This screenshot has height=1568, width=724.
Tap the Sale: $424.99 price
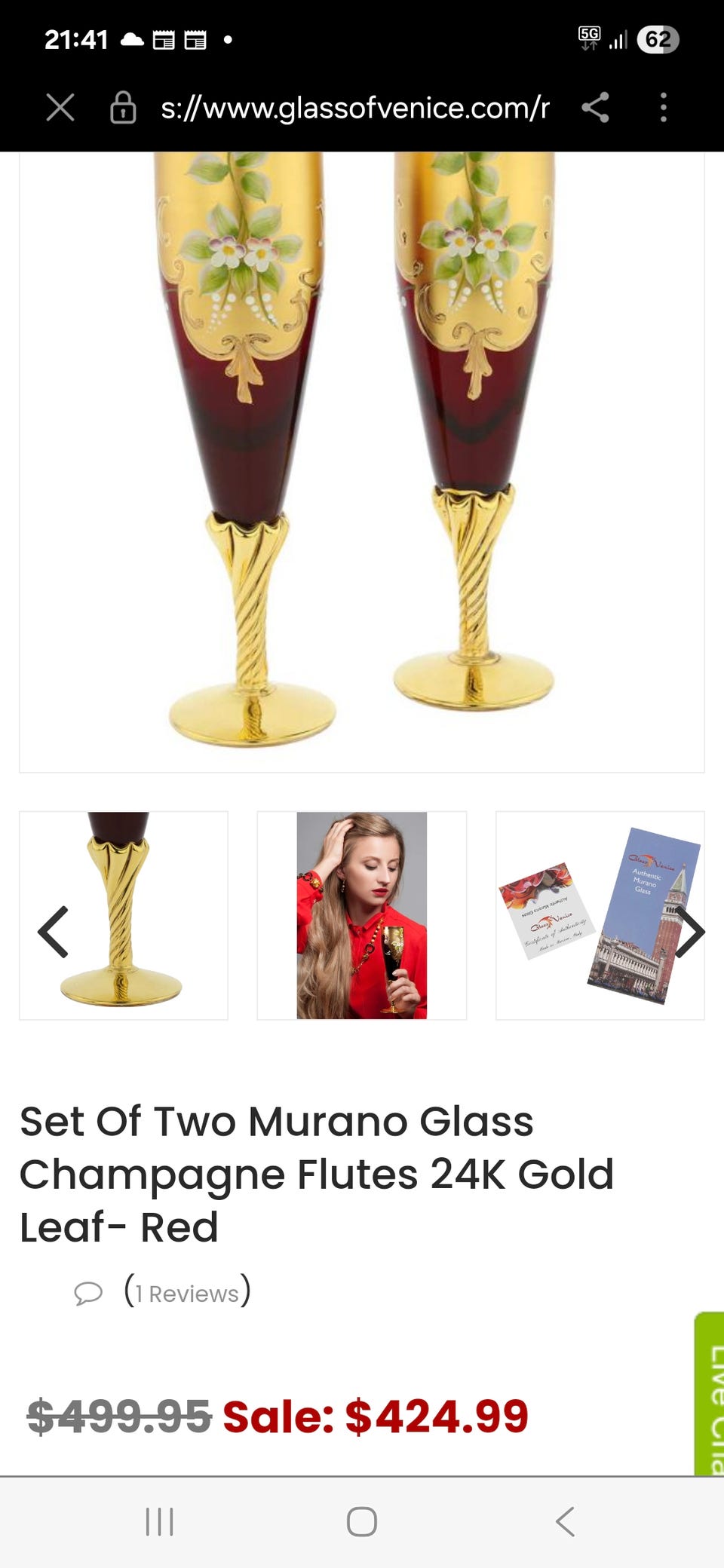[x=376, y=1416]
